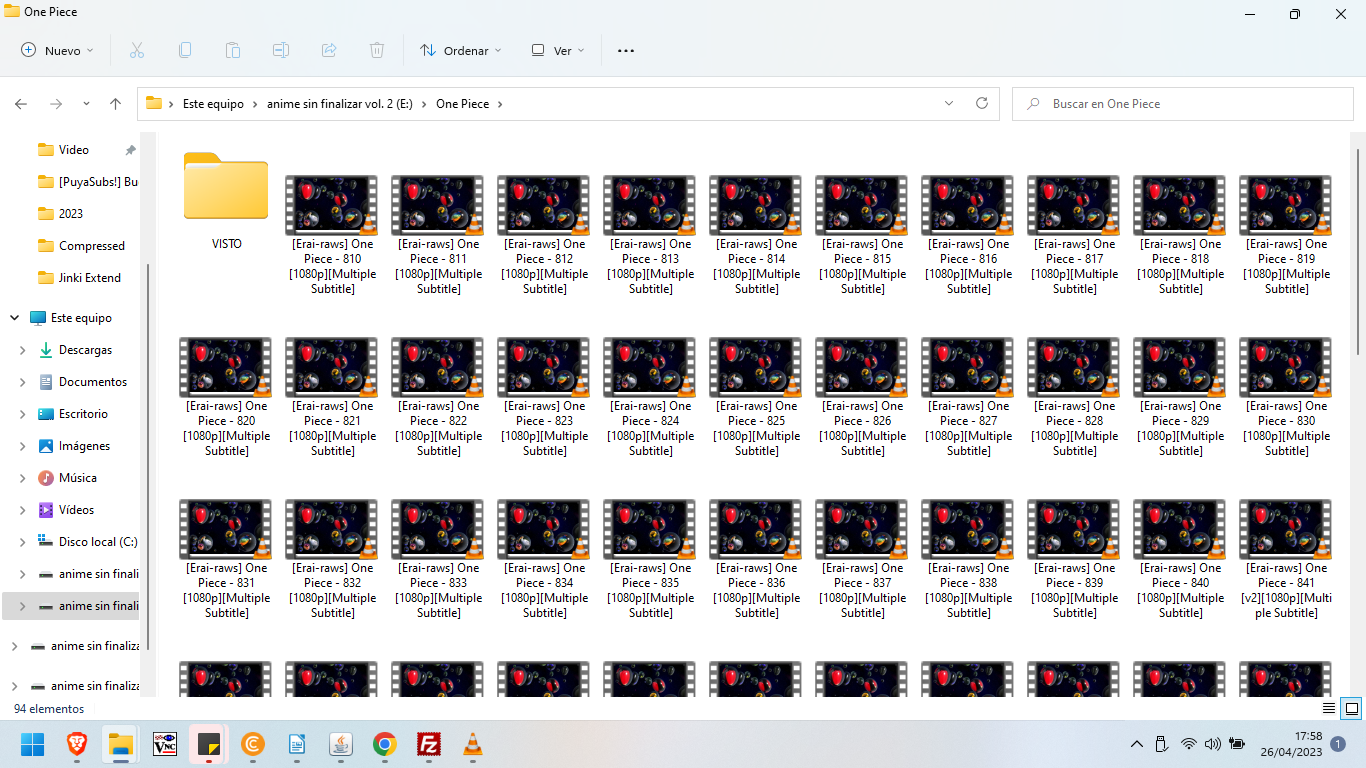Click Este equipo in the address bar
The image size is (1366, 768).
coord(213,104)
